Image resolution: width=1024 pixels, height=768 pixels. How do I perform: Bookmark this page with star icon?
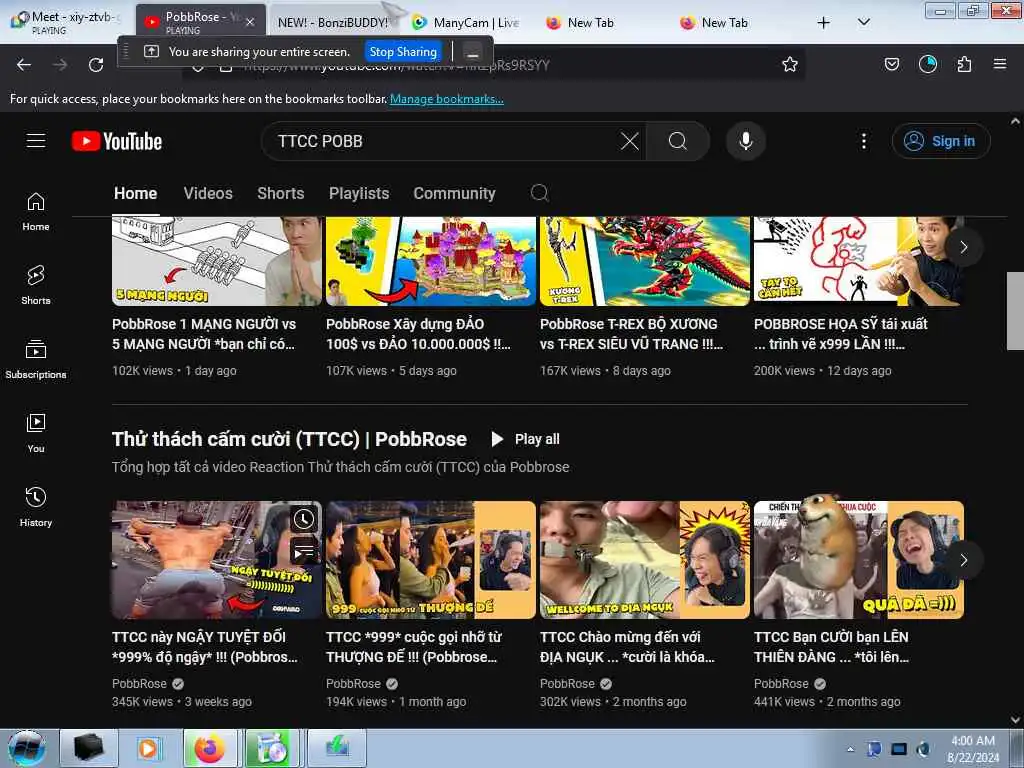[790, 64]
